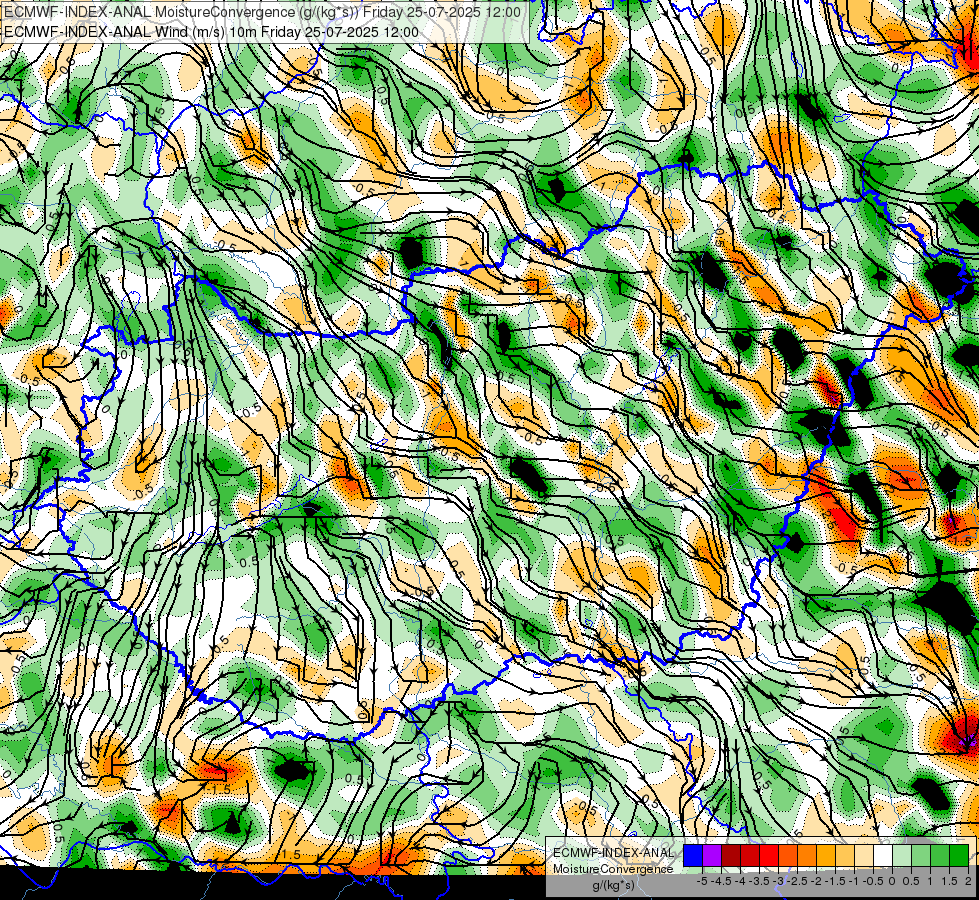This screenshot has width=979, height=900.
Task: Click the -3.5 tick value on the legend
Action: (760, 881)
